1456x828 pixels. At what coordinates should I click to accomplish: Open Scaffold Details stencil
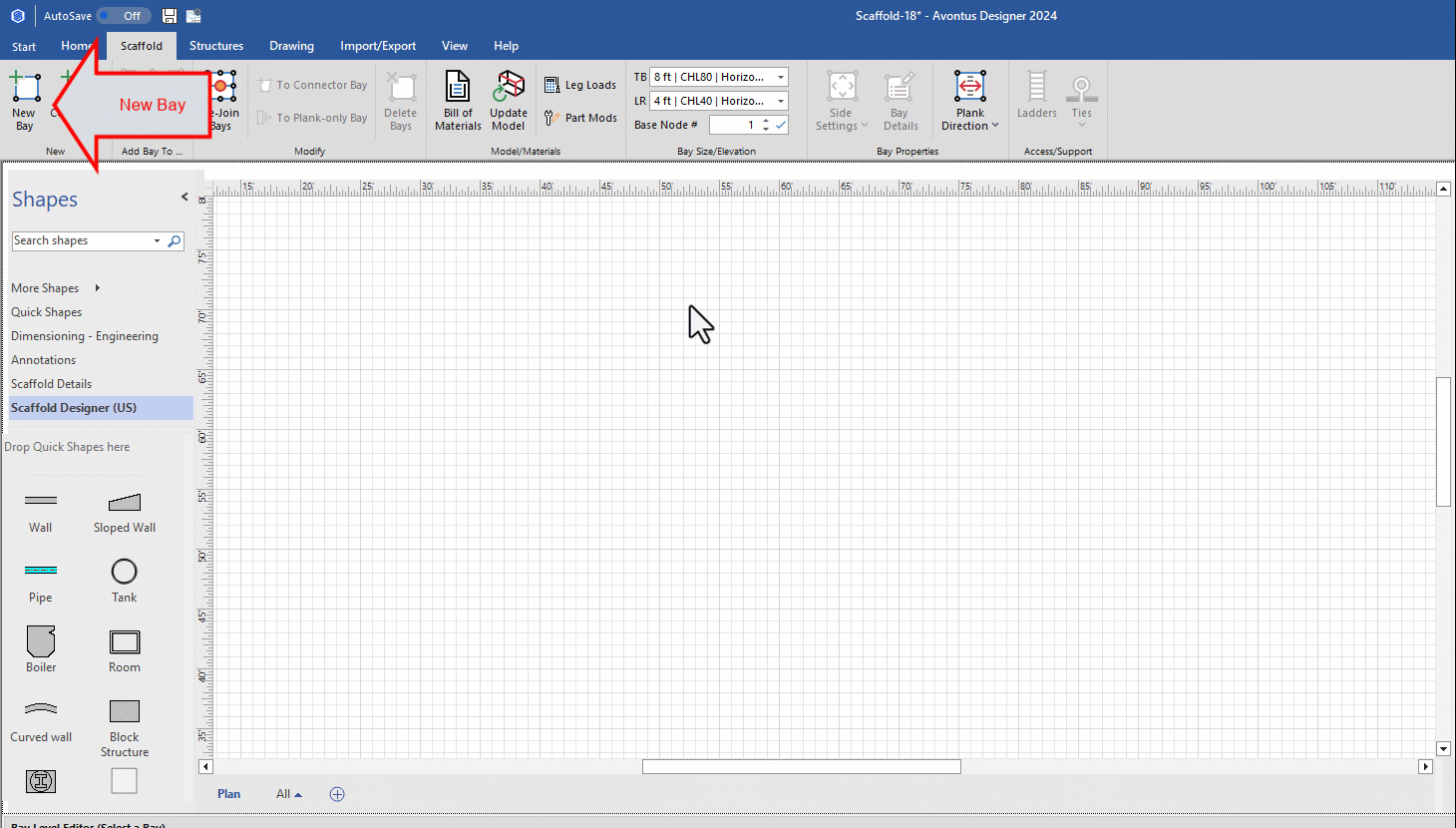coord(51,384)
